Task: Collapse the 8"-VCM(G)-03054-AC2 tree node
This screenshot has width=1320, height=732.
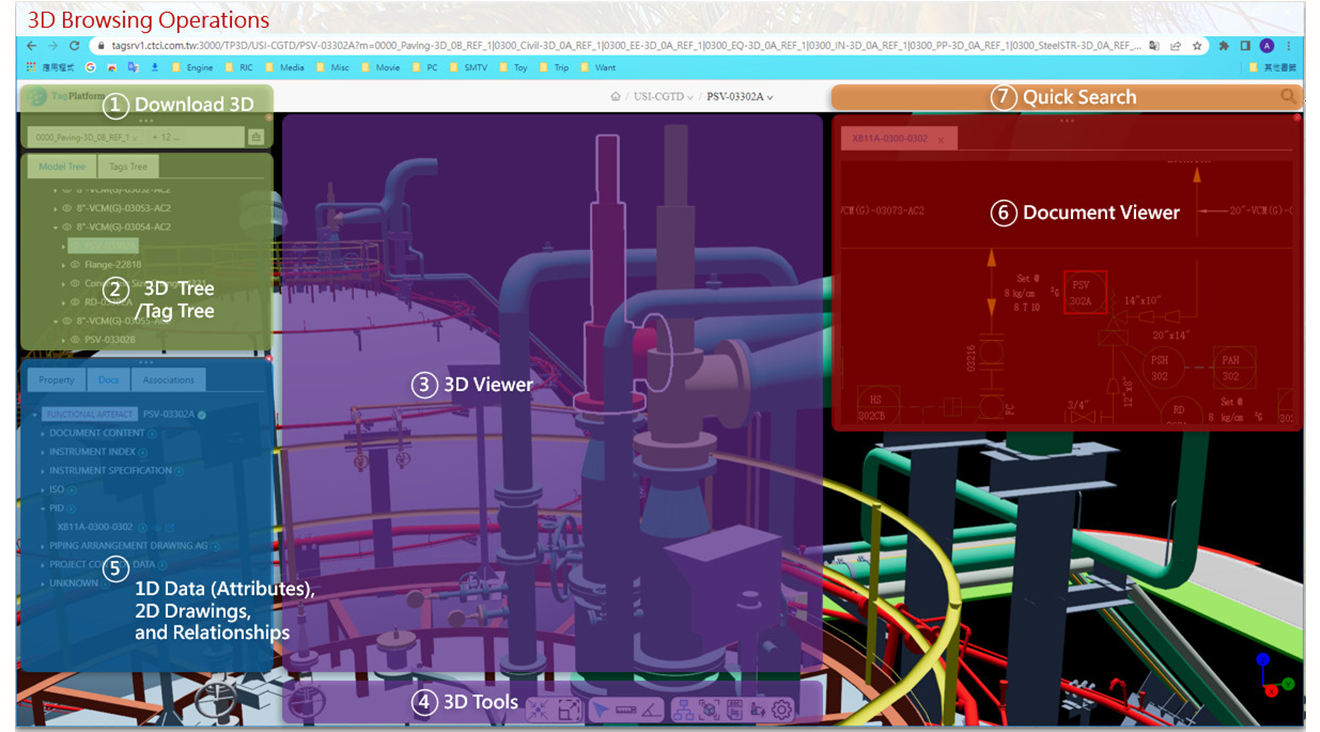Action: pos(55,228)
